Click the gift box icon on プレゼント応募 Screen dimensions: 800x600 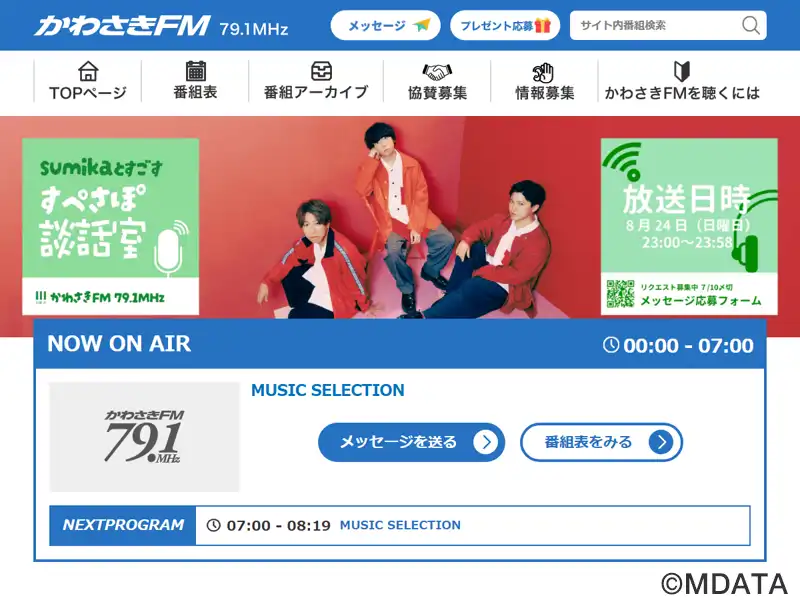543,25
